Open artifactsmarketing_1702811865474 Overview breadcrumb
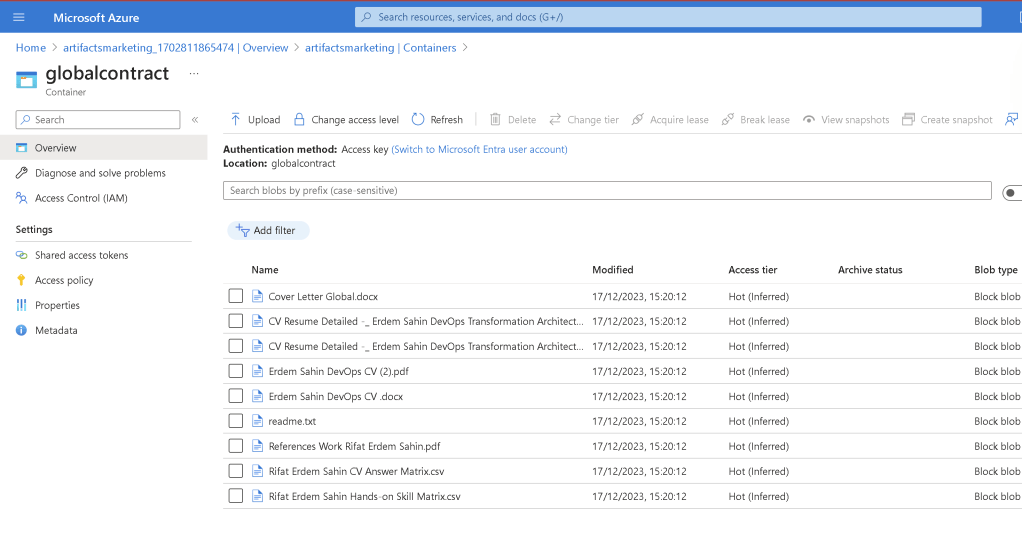Screen dimensions: 1022x539 click(175, 48)
